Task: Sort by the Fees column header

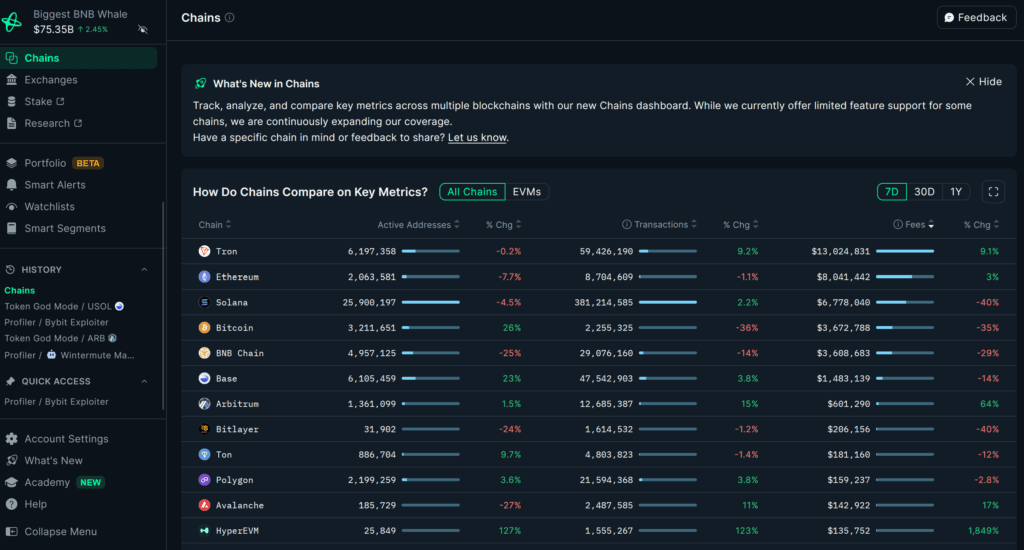Action: [914, 225]
